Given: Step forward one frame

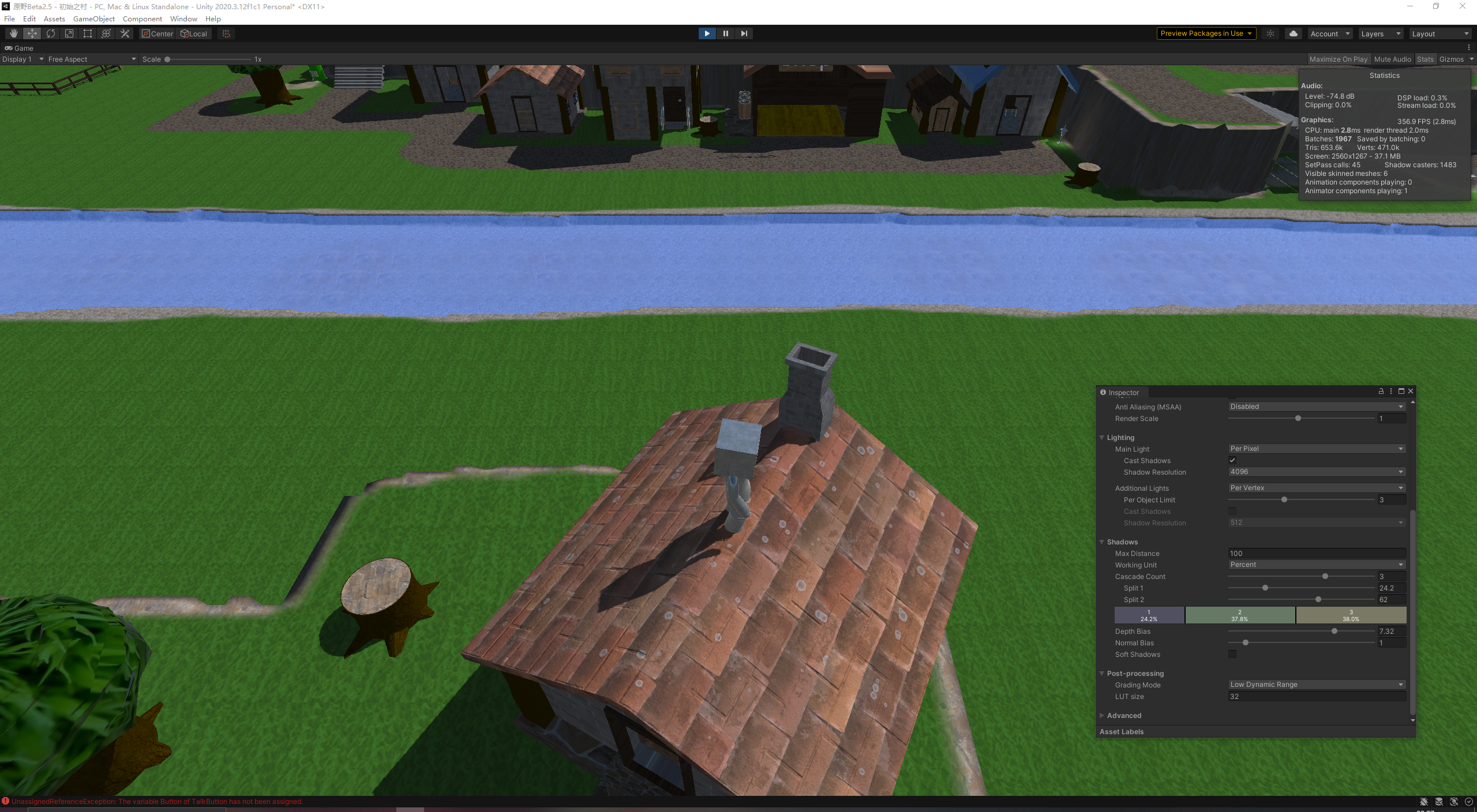Looking at the screenshot, I should pos(744,33).
